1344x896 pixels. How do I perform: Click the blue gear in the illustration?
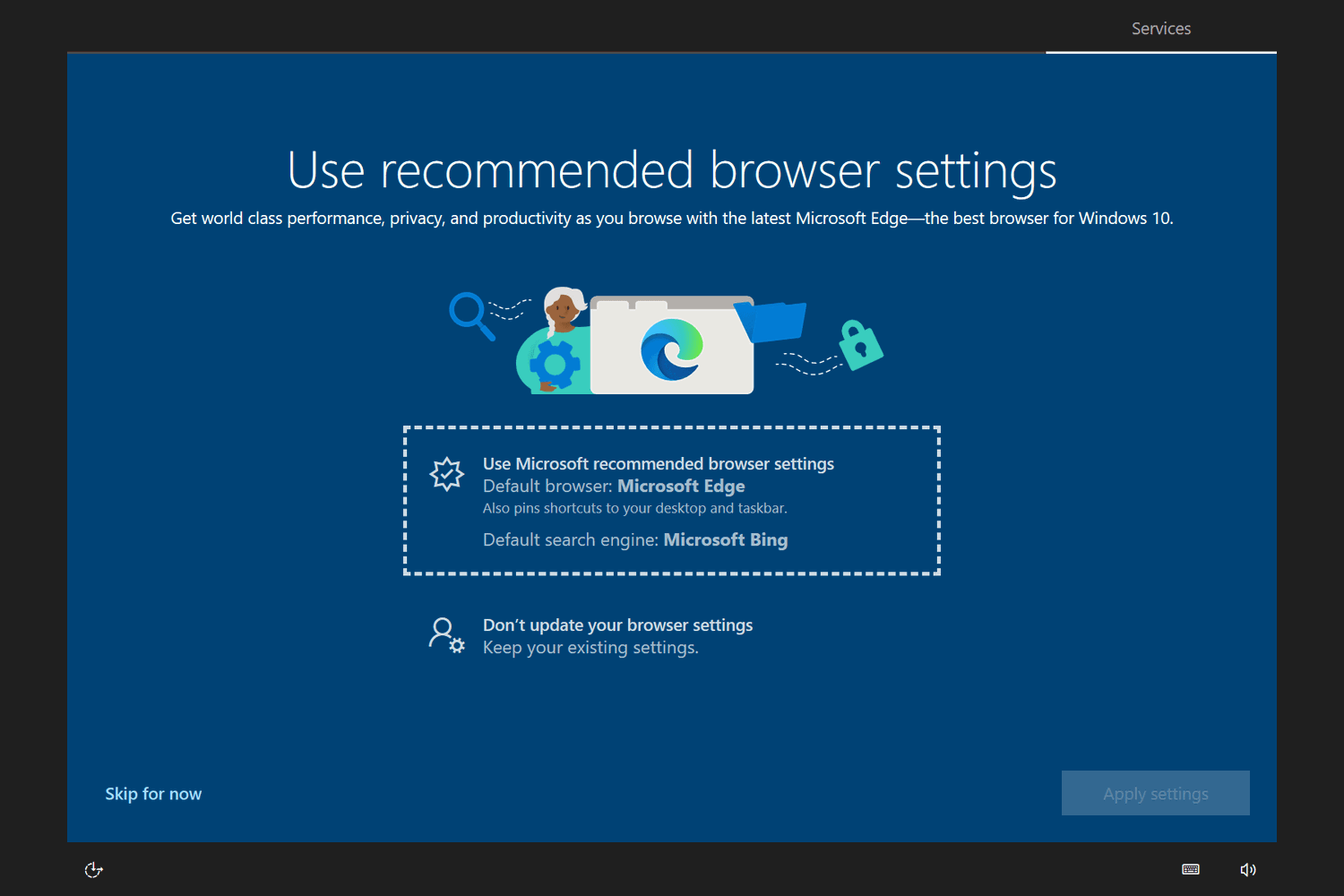tap(555, 365)
